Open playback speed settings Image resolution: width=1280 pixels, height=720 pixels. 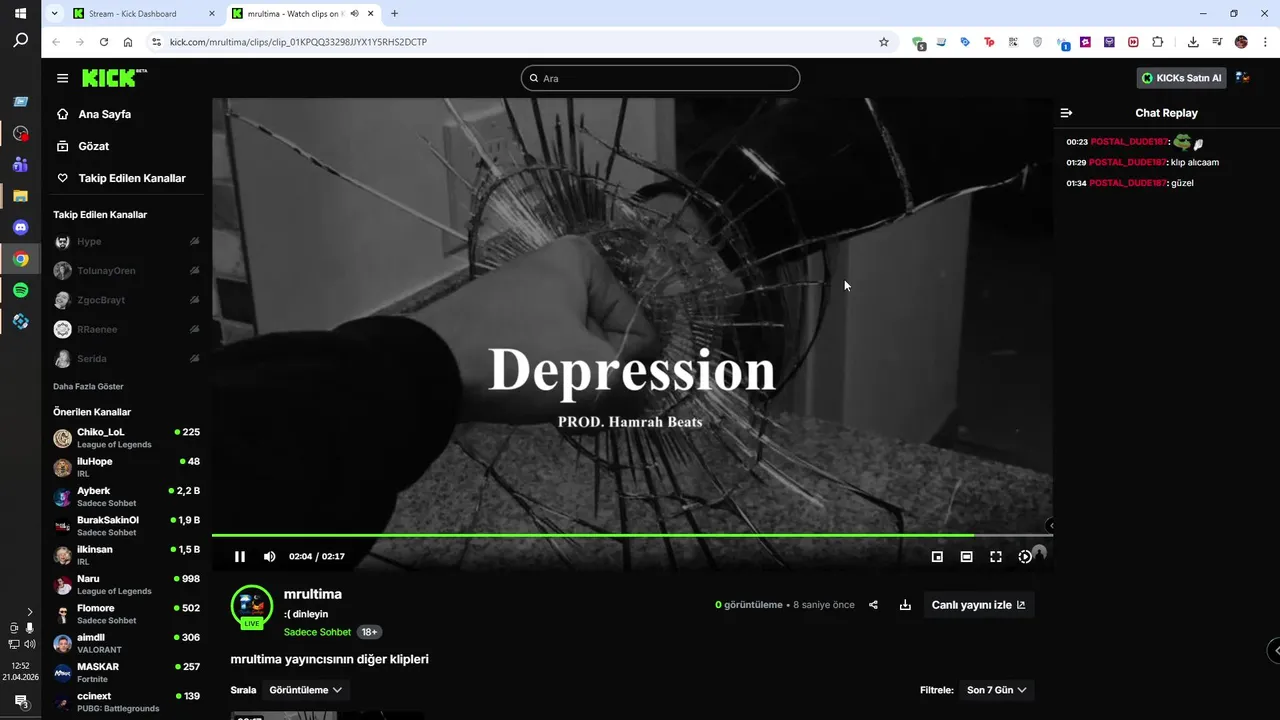(x=1025, y=557)
